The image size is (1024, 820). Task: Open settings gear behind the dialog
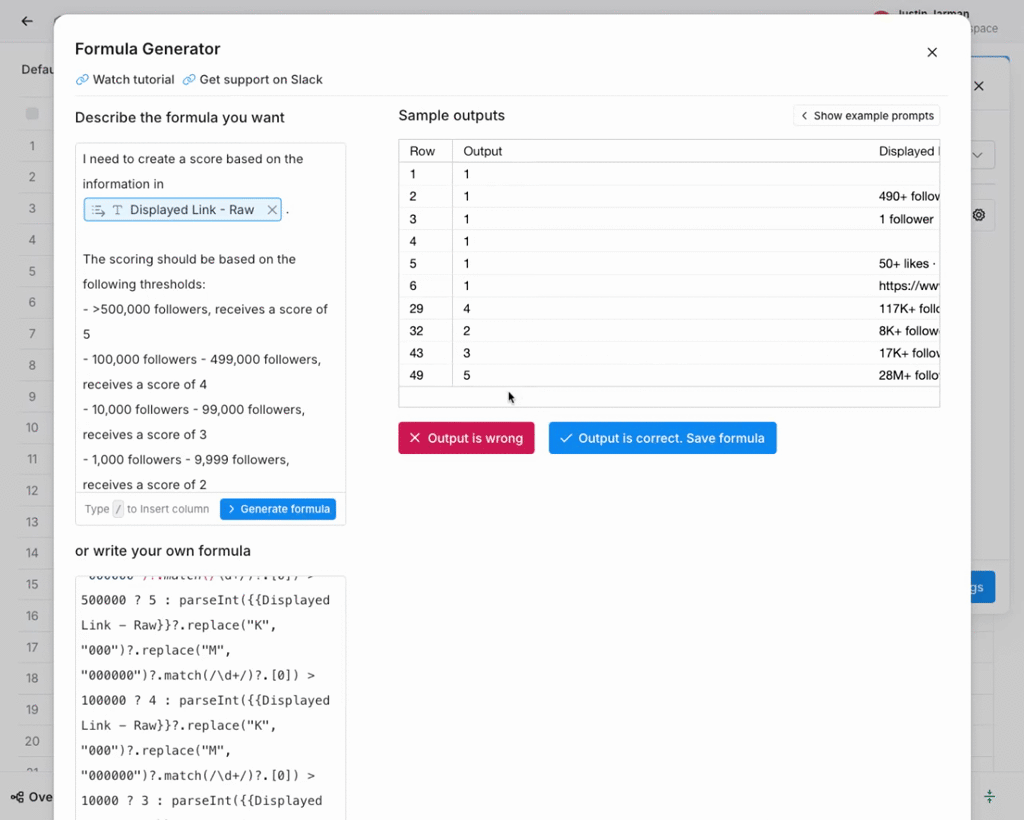979,215
